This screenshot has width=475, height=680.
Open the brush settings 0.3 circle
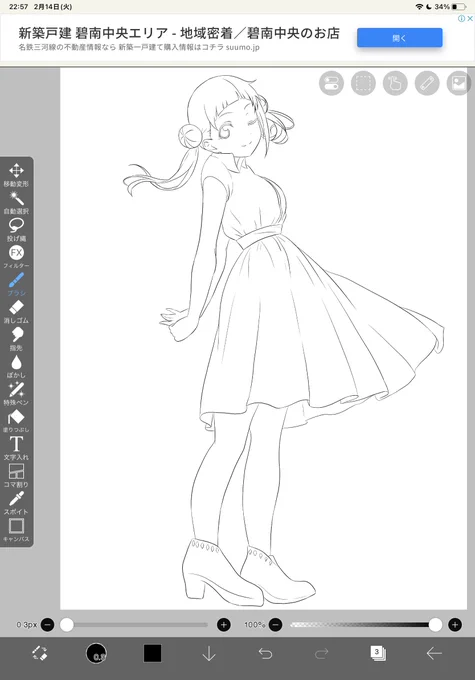click(x=96, y=654)
